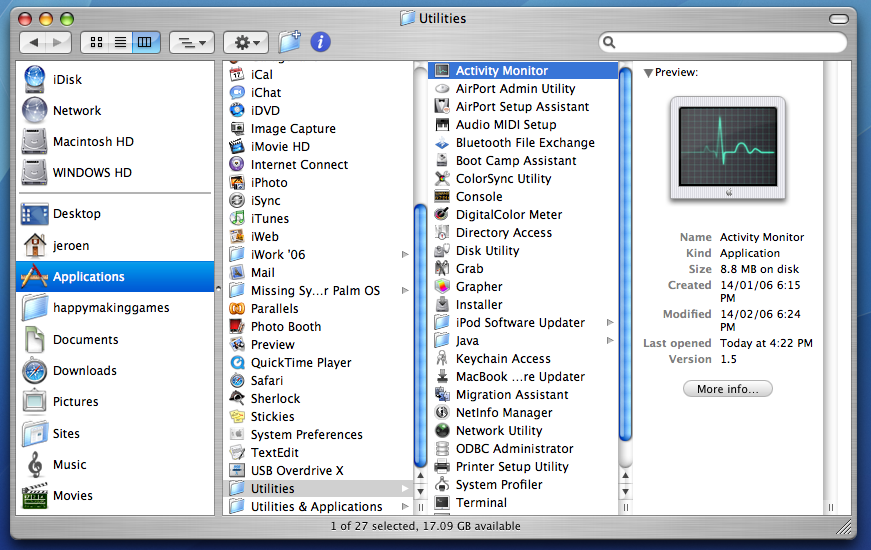
Task: Select Parallels in the Applications column
Action: 318,309
